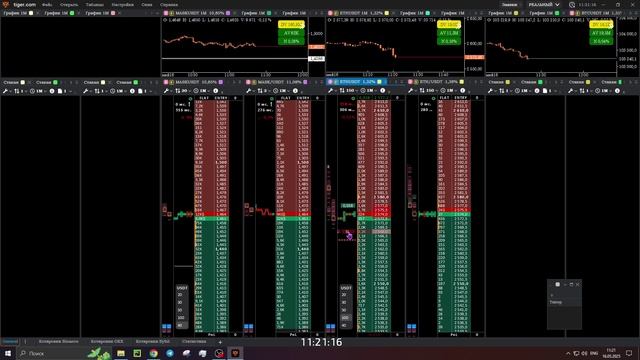Click the taskbar clock showing 11:21
The width and height of the screenshot is (640, 360).
(611, 353)
